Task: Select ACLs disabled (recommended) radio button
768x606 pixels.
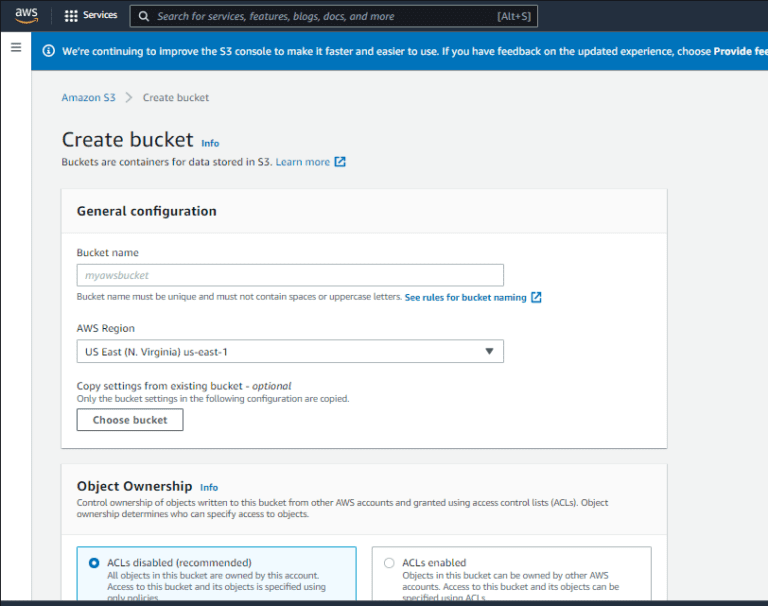Action: (94, 563)
